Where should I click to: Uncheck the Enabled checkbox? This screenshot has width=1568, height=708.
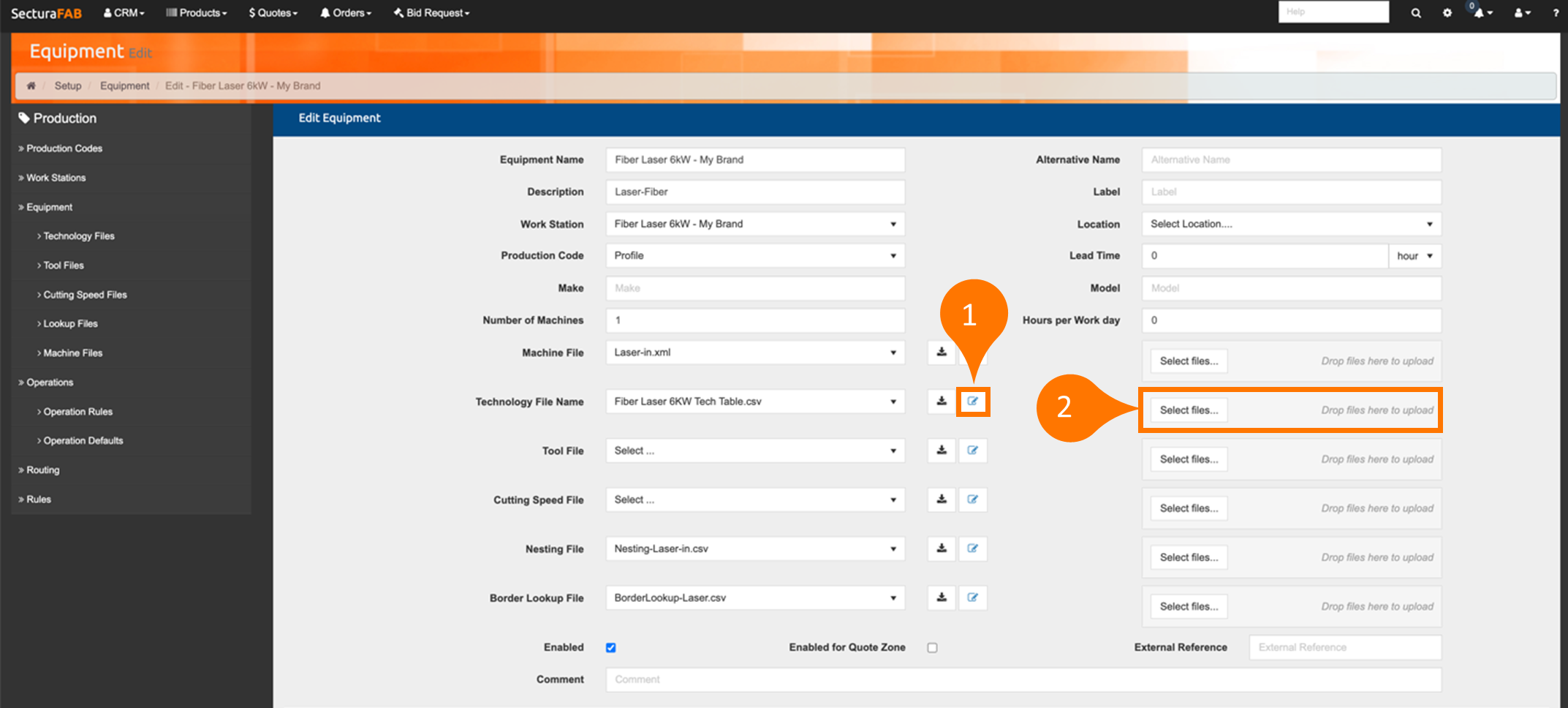point(611,647)
